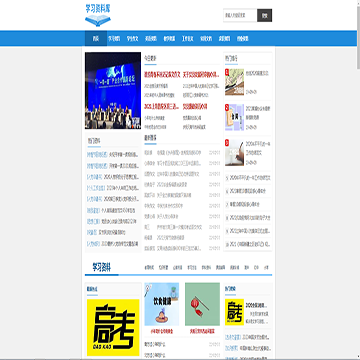Open the large yellow 高考 GAO KAO image
The width and height of the screenshot is (360, 360).
[113, 327]
